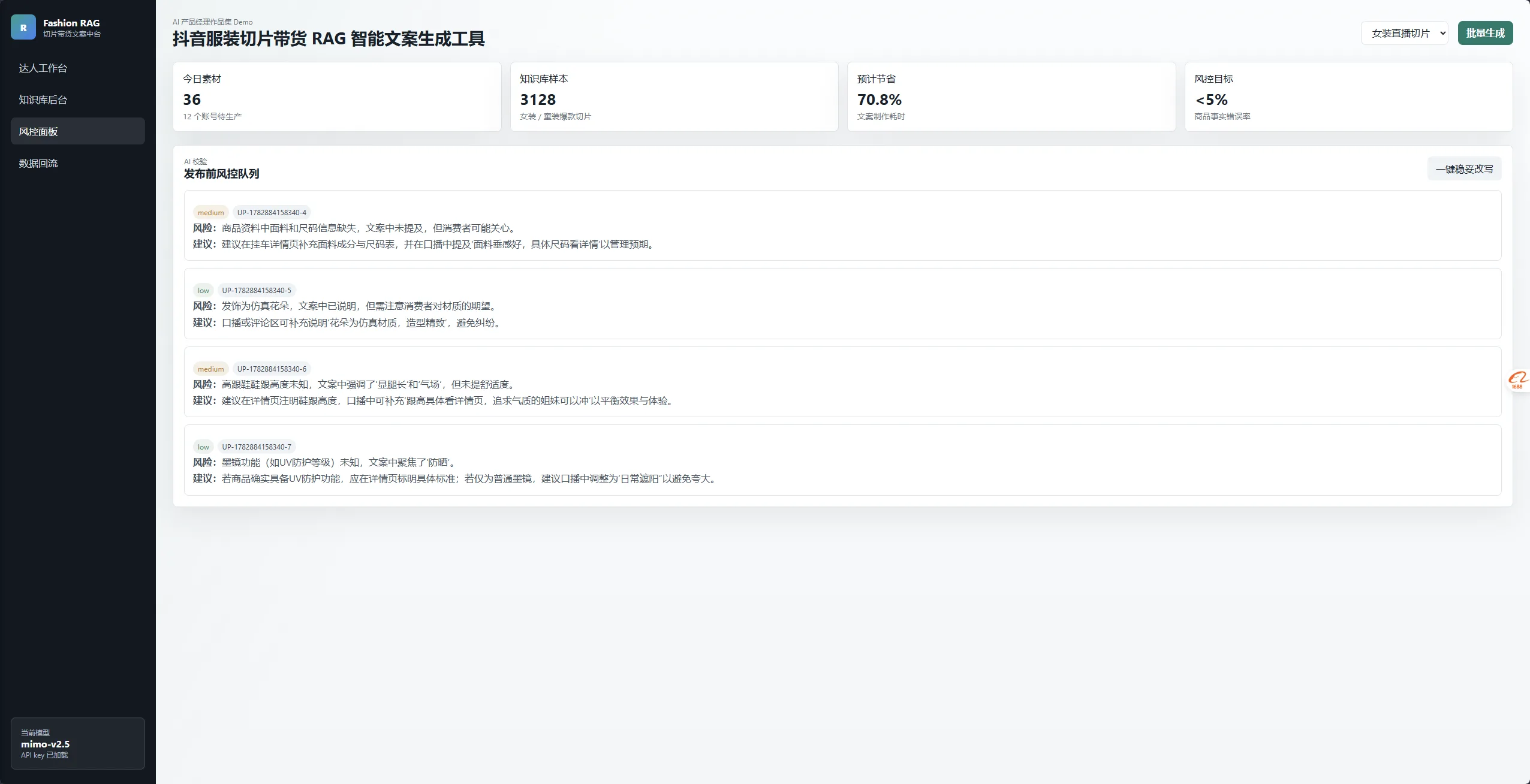This screenshot has height=784, width=1530.
Task: Click the 当前模型 mimo-v2.5 panel
Action: tap(78, 743)
